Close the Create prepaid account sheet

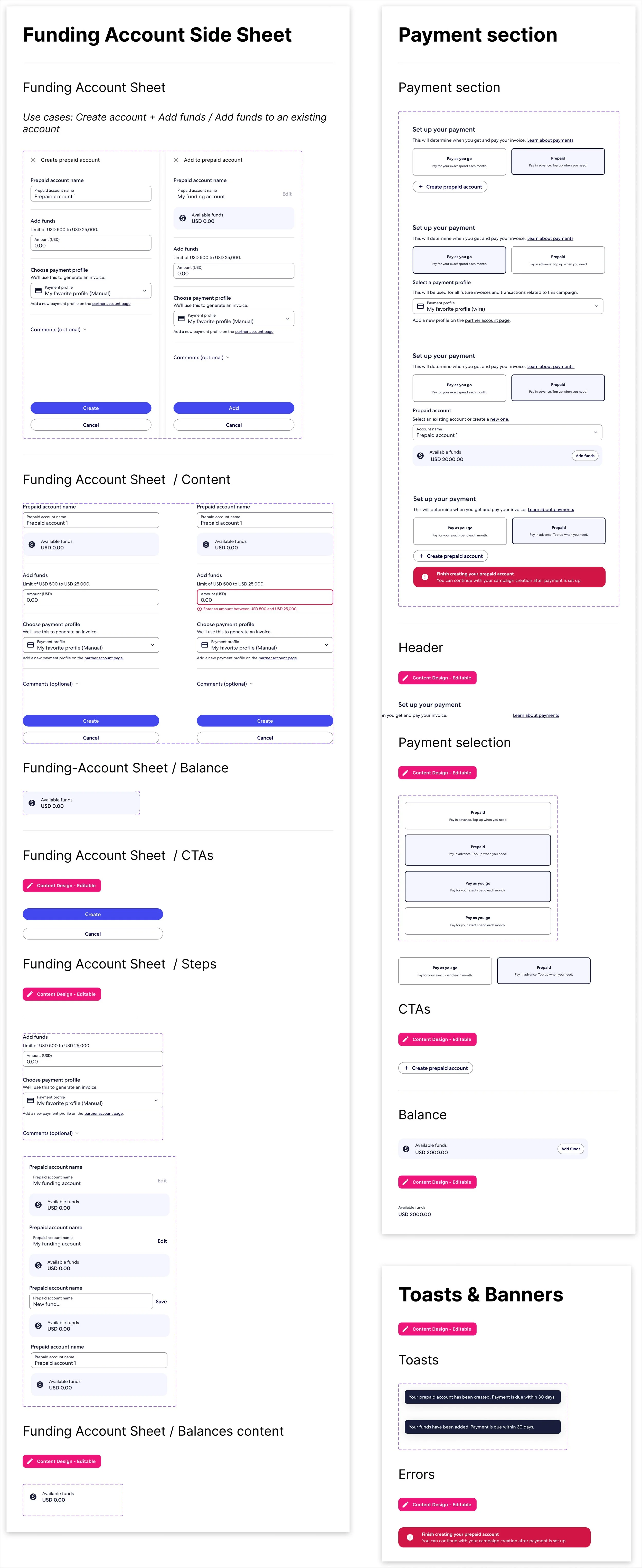(x=33, y=160)
